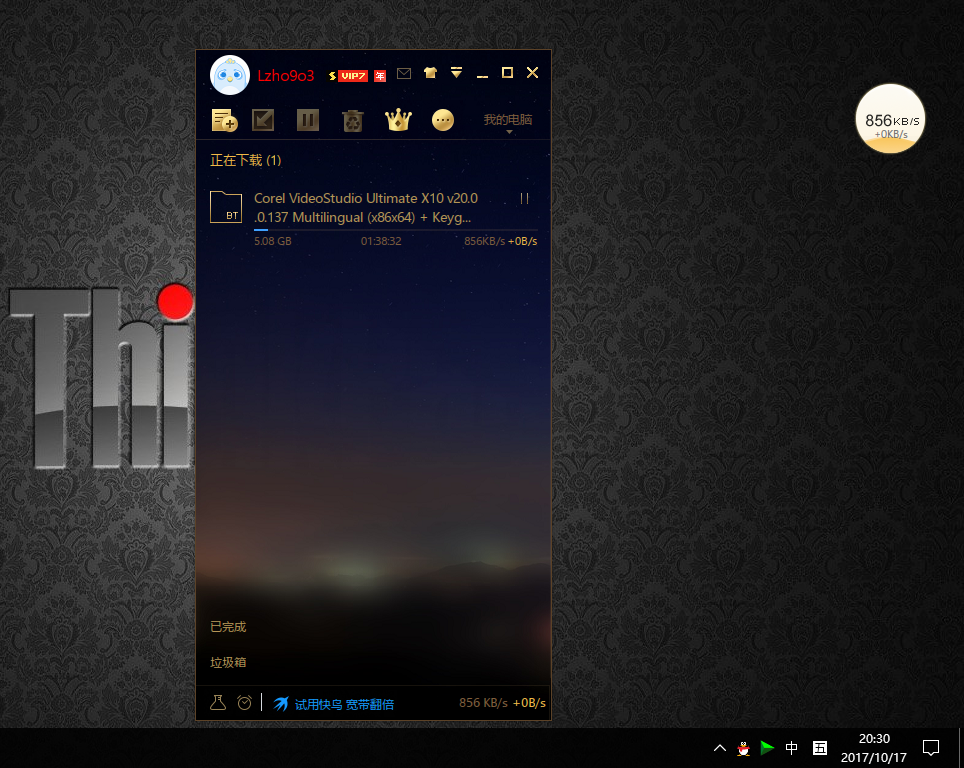Click the floating 856KB/s speed ball
This screenshot has height=768, width=964.
890,119
